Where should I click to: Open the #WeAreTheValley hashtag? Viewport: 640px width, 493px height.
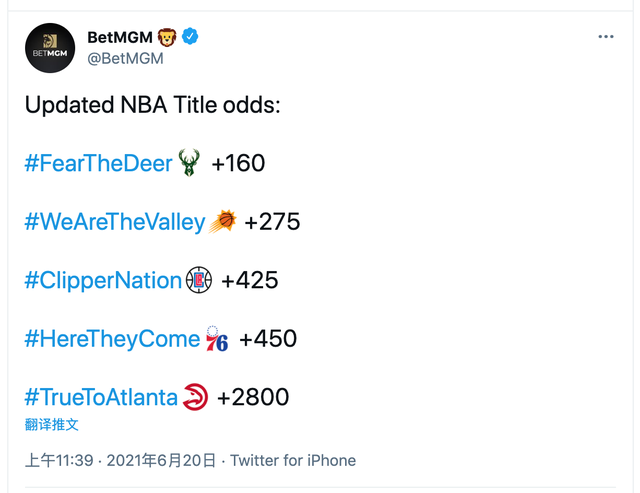point(115,222)
